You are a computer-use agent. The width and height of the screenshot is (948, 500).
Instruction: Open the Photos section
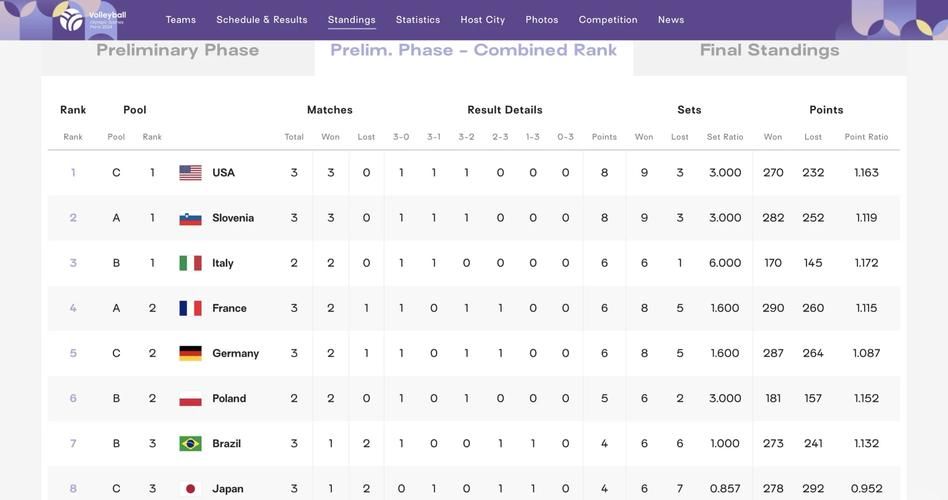(x=542, y=20)
